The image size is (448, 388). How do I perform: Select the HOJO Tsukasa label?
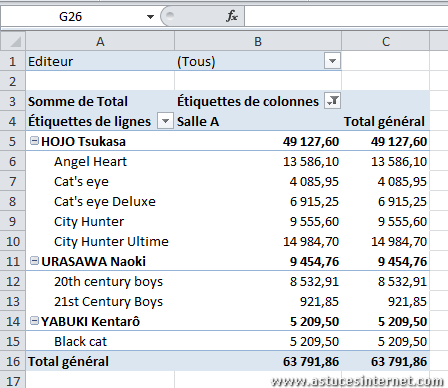83,142
